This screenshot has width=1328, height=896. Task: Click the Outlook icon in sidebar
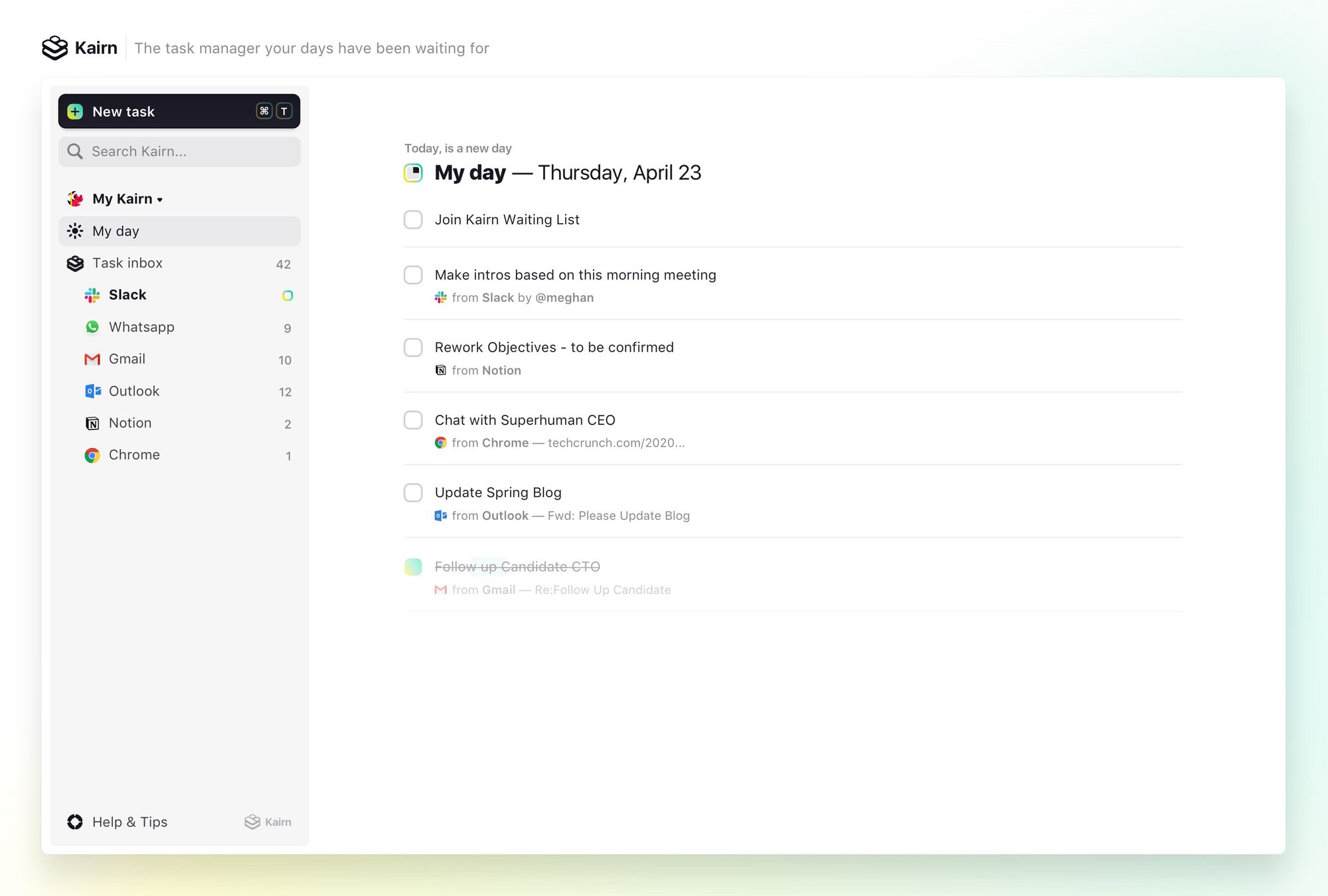click(x=92, y=392)
